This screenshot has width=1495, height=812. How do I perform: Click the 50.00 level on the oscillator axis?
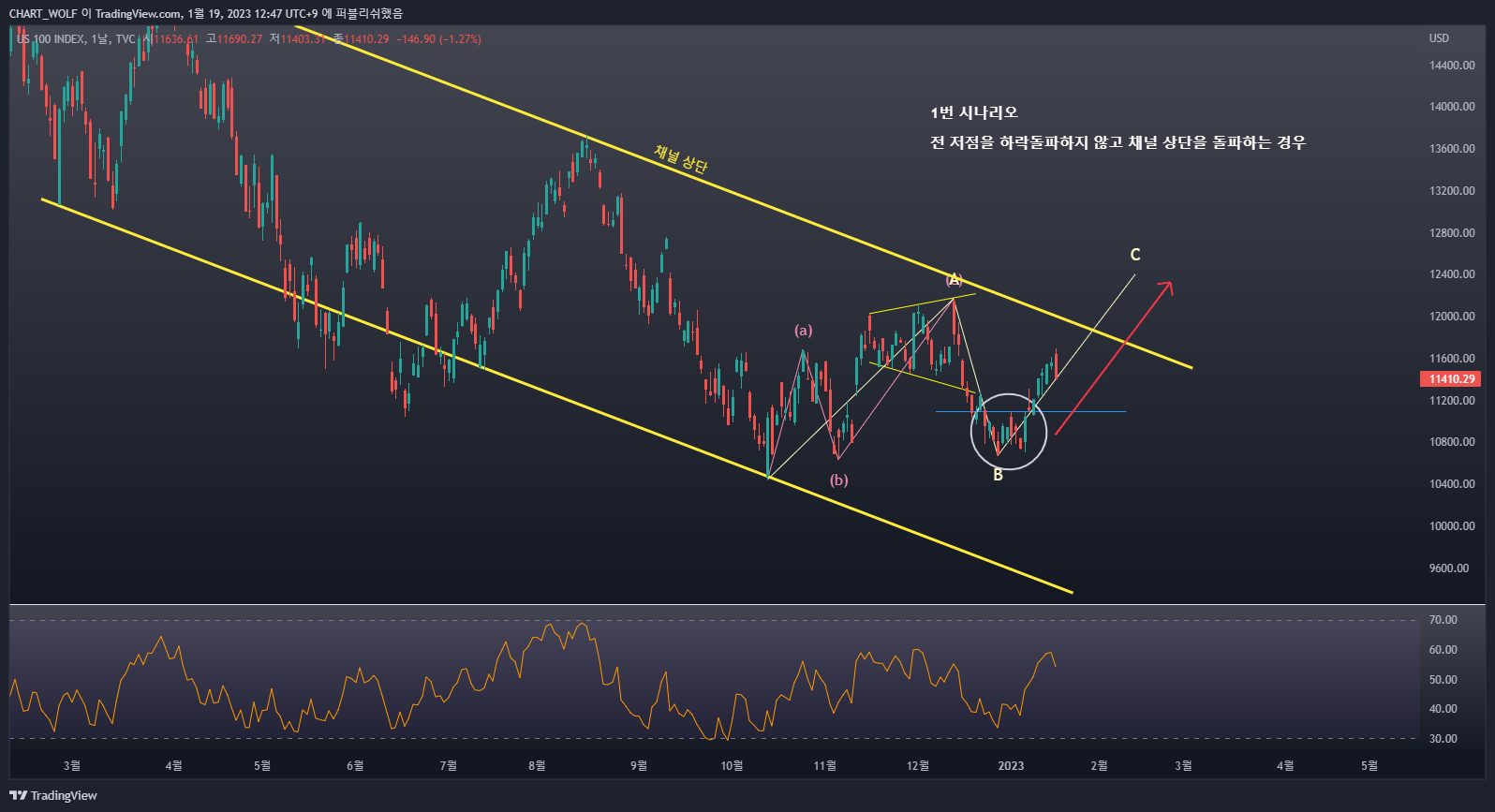[1443, 680]
